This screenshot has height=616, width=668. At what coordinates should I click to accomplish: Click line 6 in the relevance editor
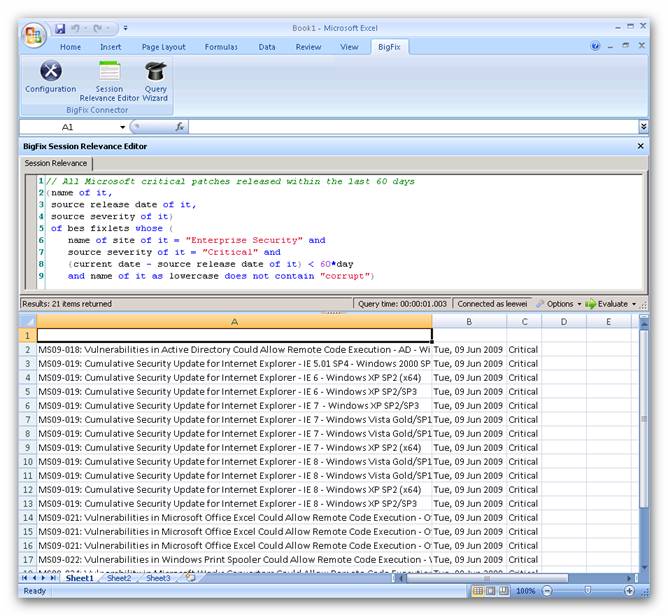197,240
